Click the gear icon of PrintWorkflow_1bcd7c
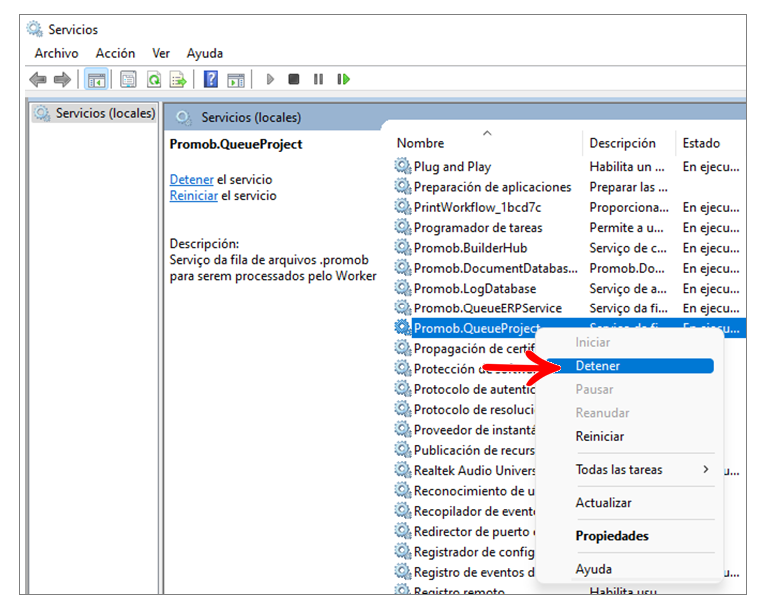Screen dimensions: 765x616 (x=403, y=207)
